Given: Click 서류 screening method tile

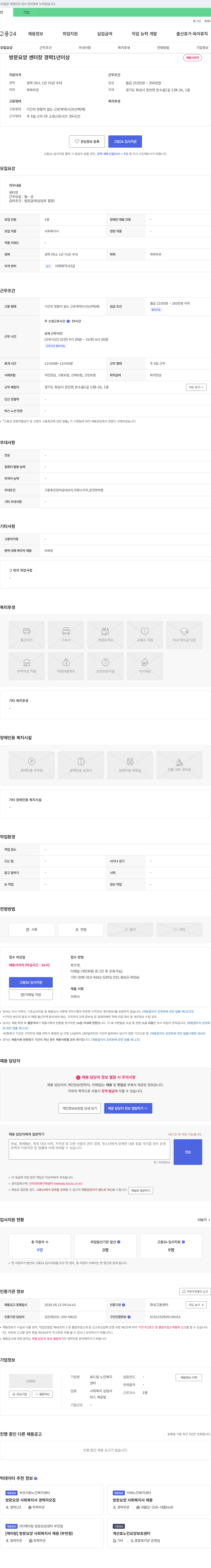Looking at the screenshot, I should [32, 929].
